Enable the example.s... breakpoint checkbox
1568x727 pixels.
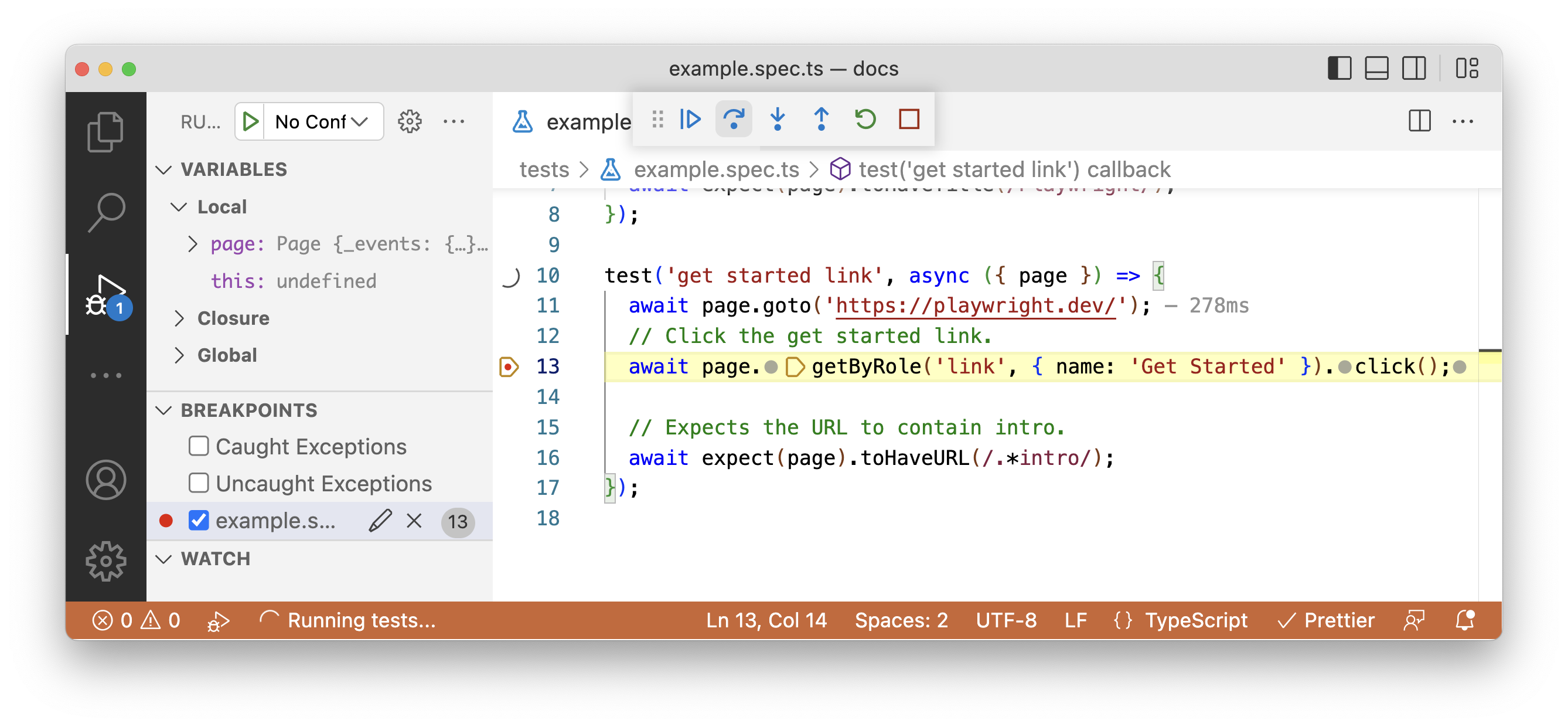point(198,520)
